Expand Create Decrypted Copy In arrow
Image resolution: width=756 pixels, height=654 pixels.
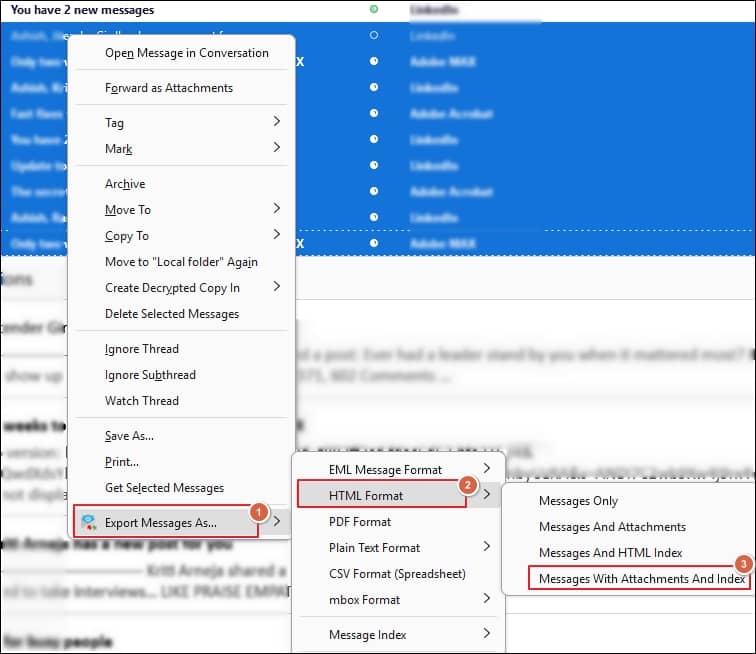pos(276,286)
